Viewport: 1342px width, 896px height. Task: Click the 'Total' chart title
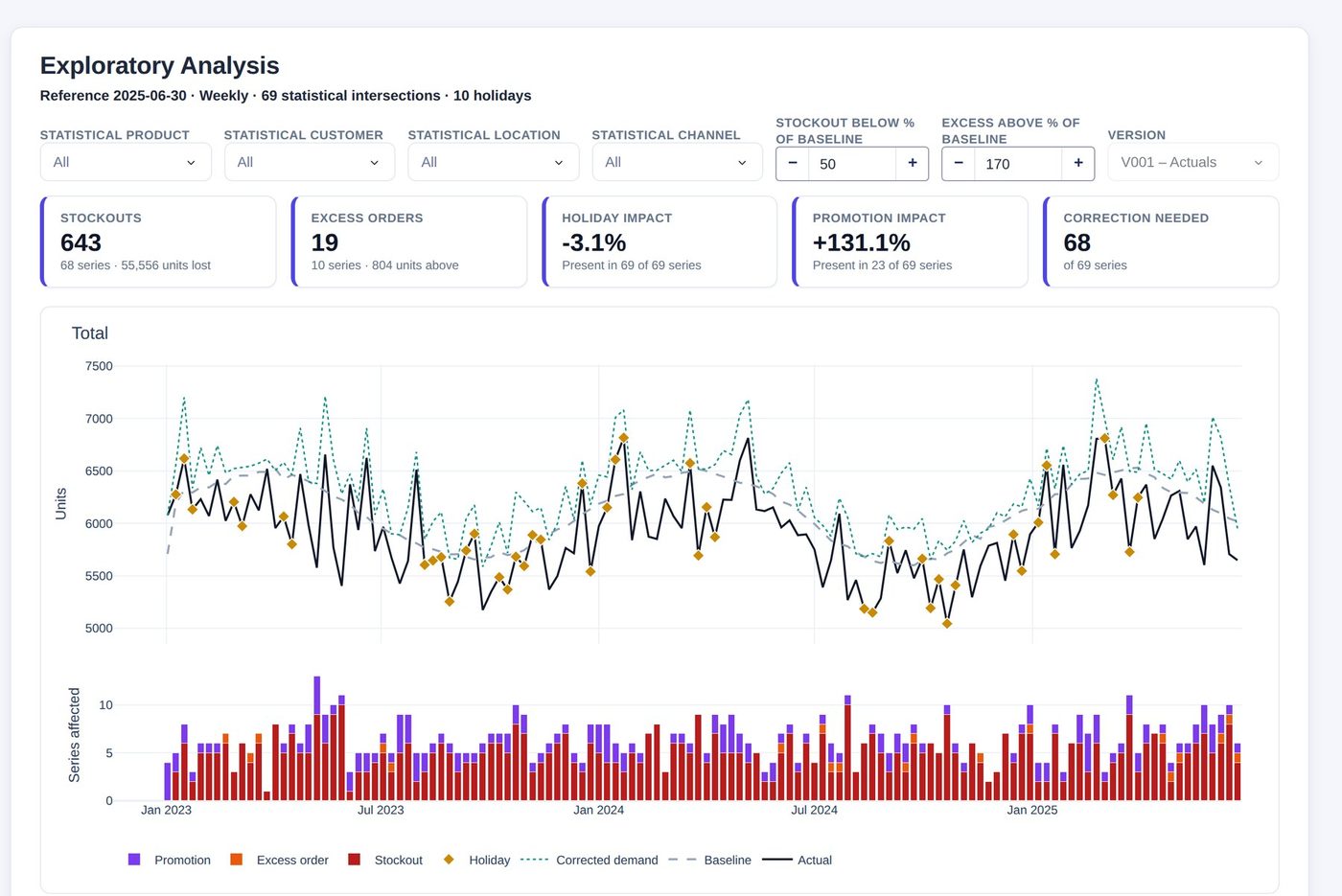pyautogui.click(x=90, y=333)
